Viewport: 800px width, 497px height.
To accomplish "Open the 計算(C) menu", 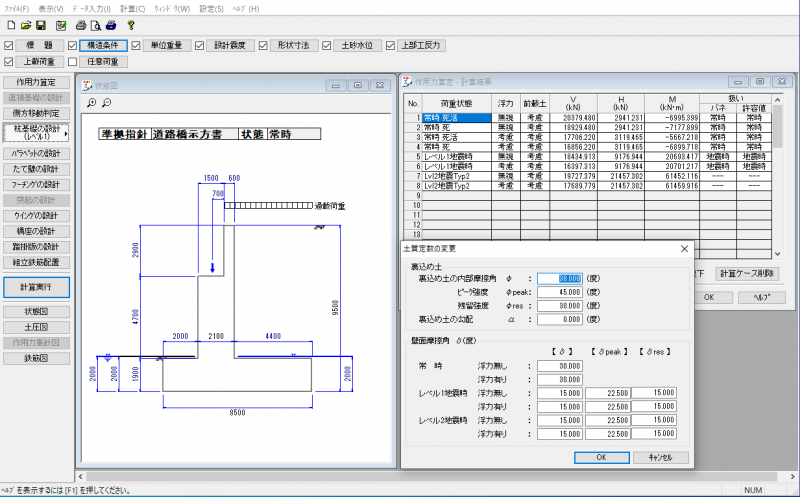I will pos(133,9).
